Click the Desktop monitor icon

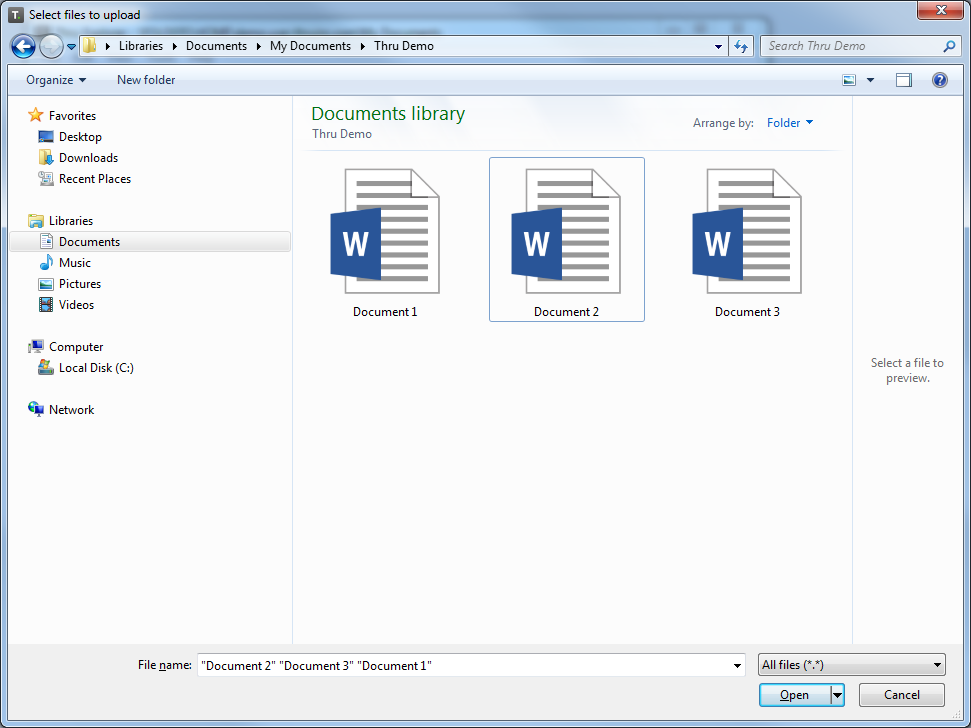tap(46, 137)
